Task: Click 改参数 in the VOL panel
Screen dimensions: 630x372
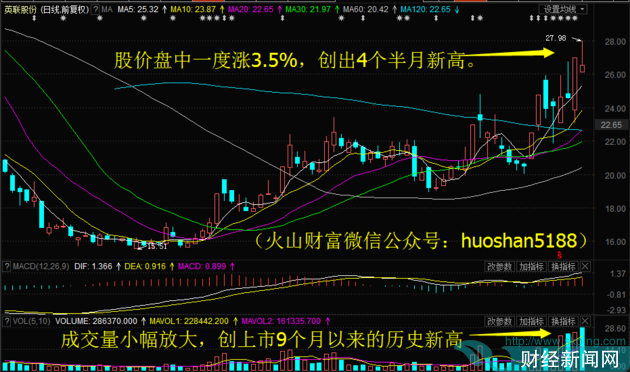Action: 499,321
